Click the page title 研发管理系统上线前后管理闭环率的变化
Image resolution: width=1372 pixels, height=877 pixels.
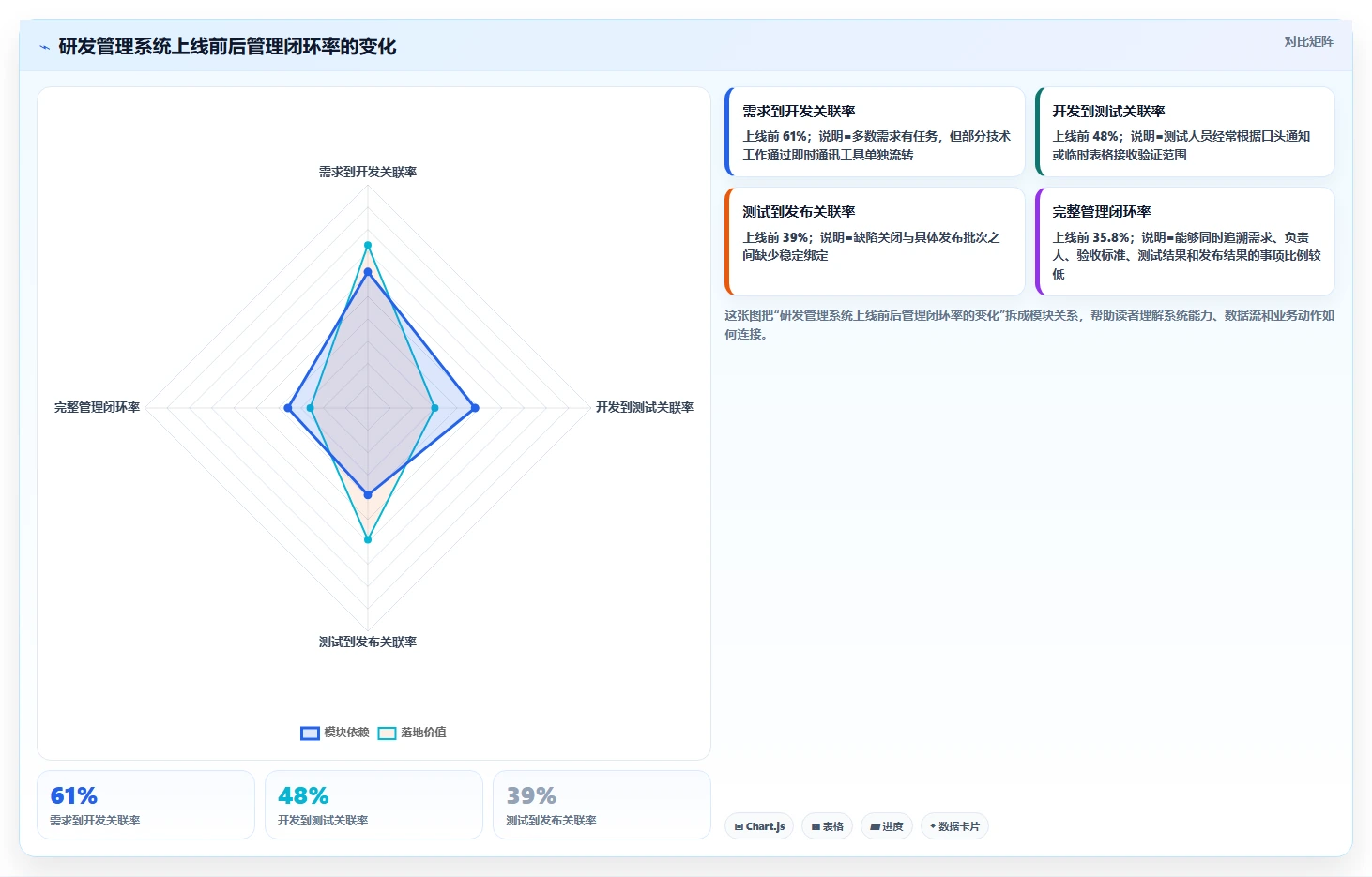(x=227, y=47)
